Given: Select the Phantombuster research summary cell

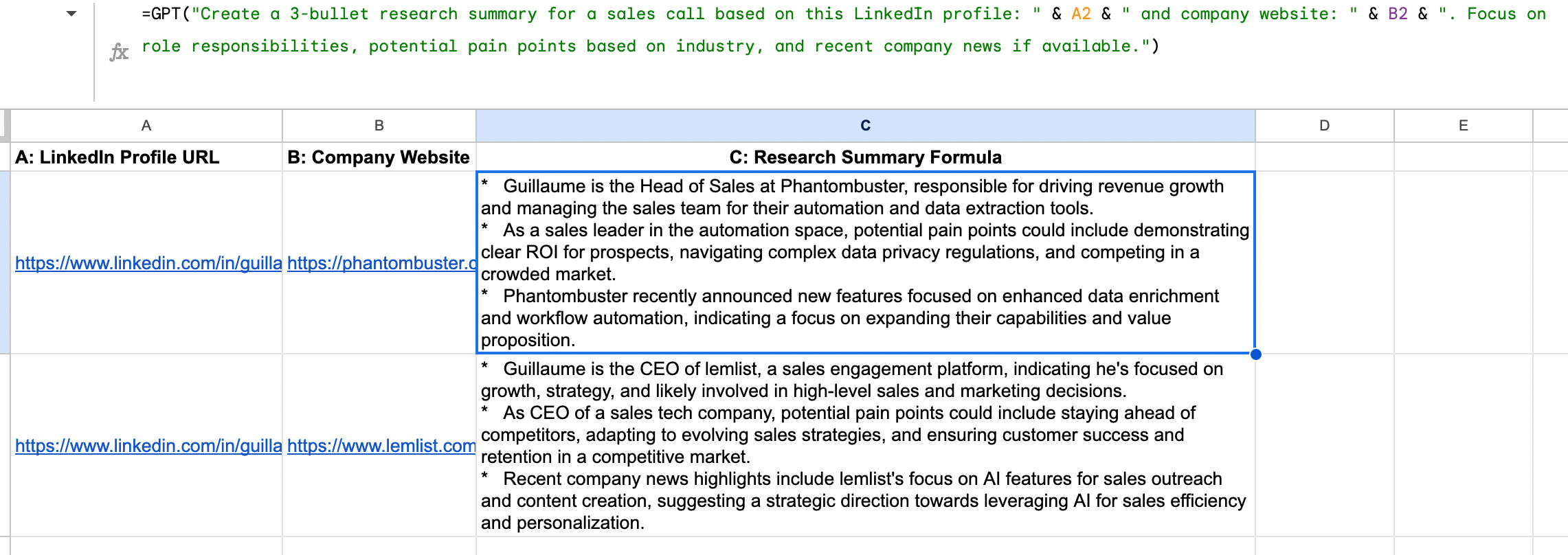Looking at the screenshot, I should point(865,263).
